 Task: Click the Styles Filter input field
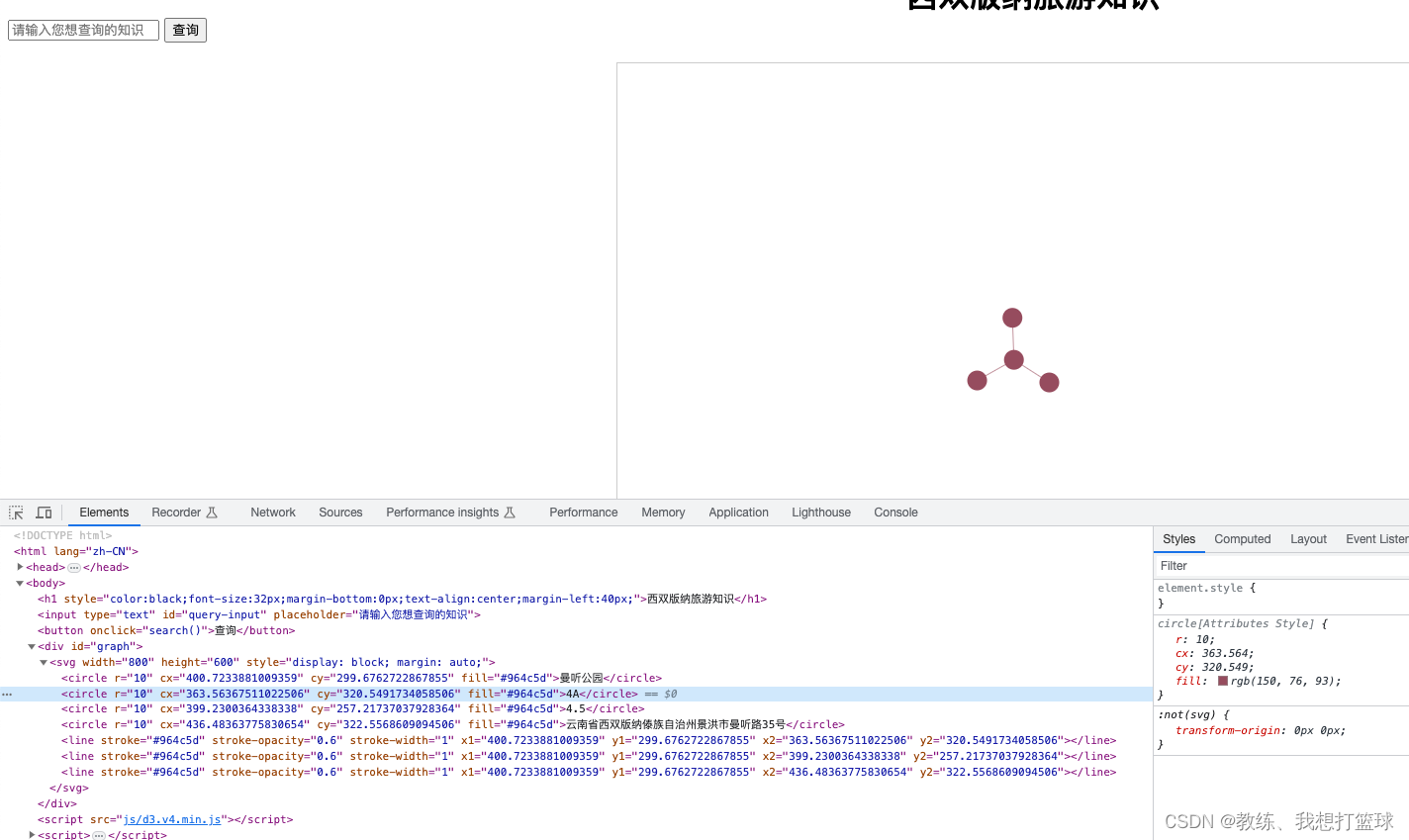[x=1281, y=566]
